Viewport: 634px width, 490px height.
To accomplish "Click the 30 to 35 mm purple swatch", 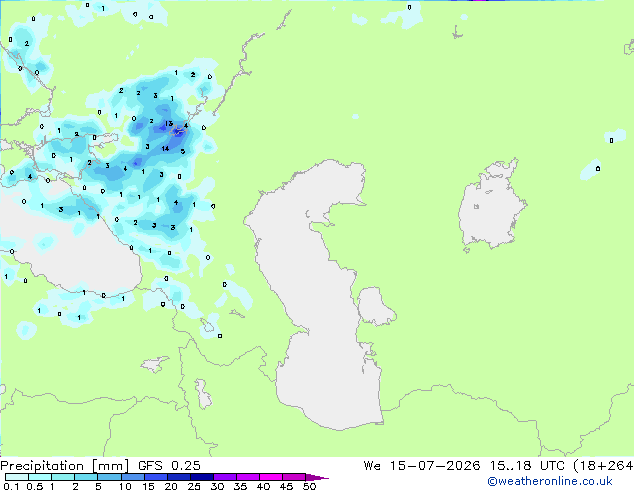I will [225, 477].
